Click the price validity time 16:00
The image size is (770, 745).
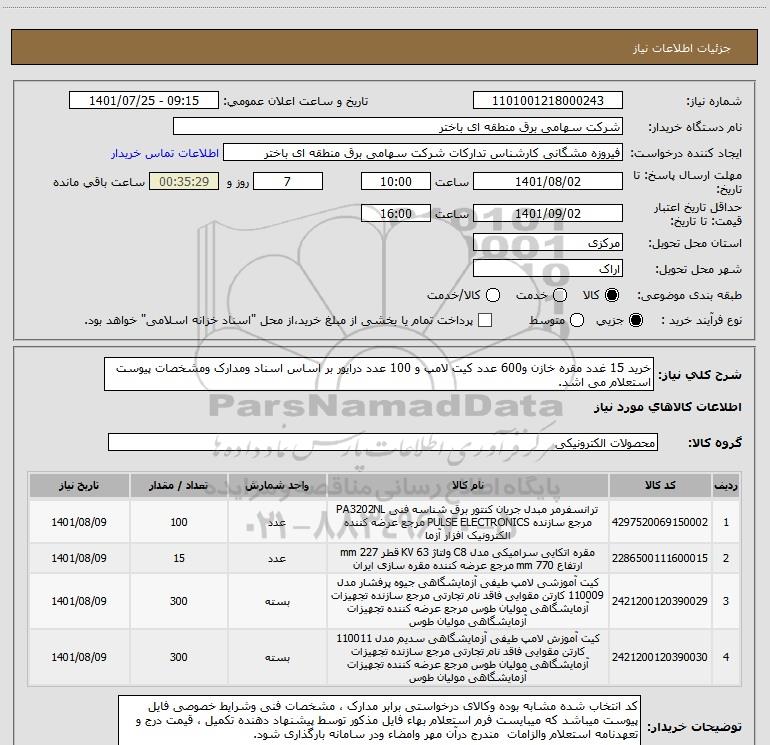pos(396,213)
